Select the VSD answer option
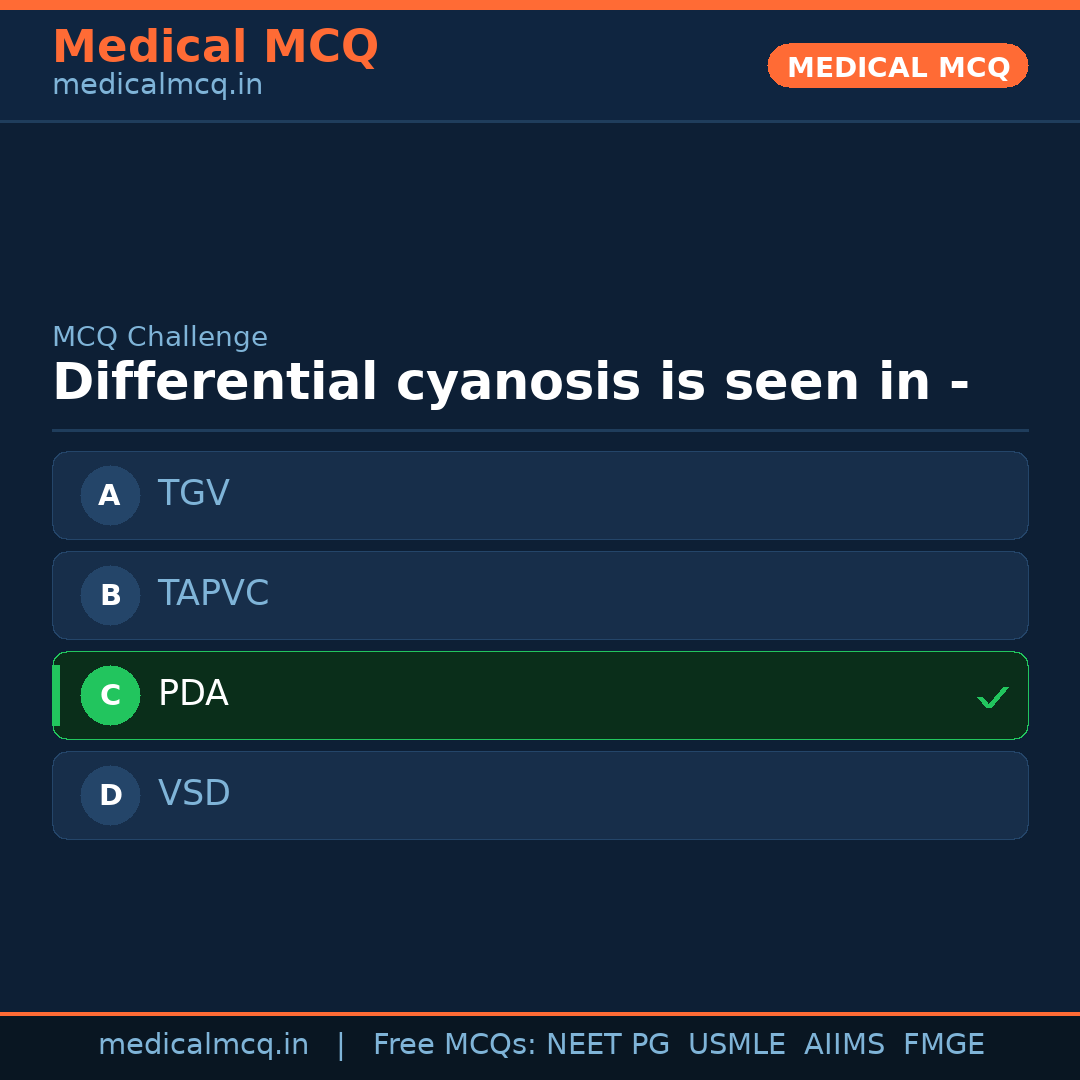 (x=540, y=795)
